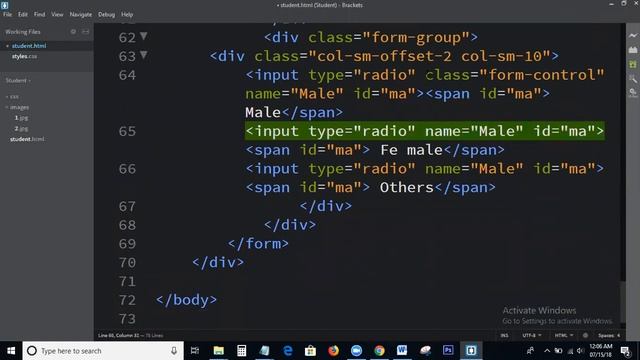Open the Edit menu
Viewport: 640px width, 360px height.
(22, 14)
